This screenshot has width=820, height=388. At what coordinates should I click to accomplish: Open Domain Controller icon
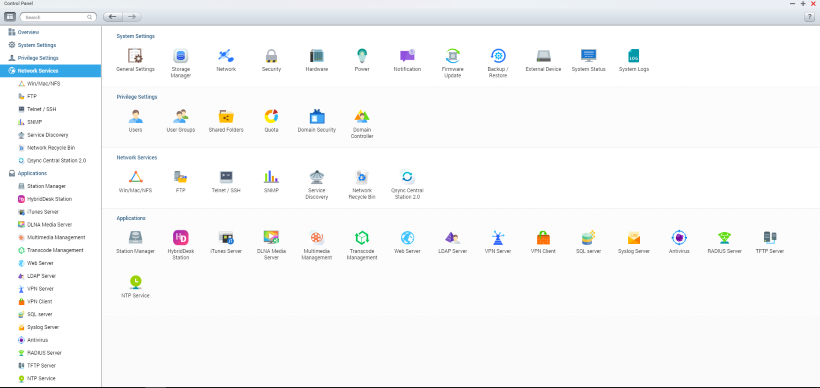(362, 116)
